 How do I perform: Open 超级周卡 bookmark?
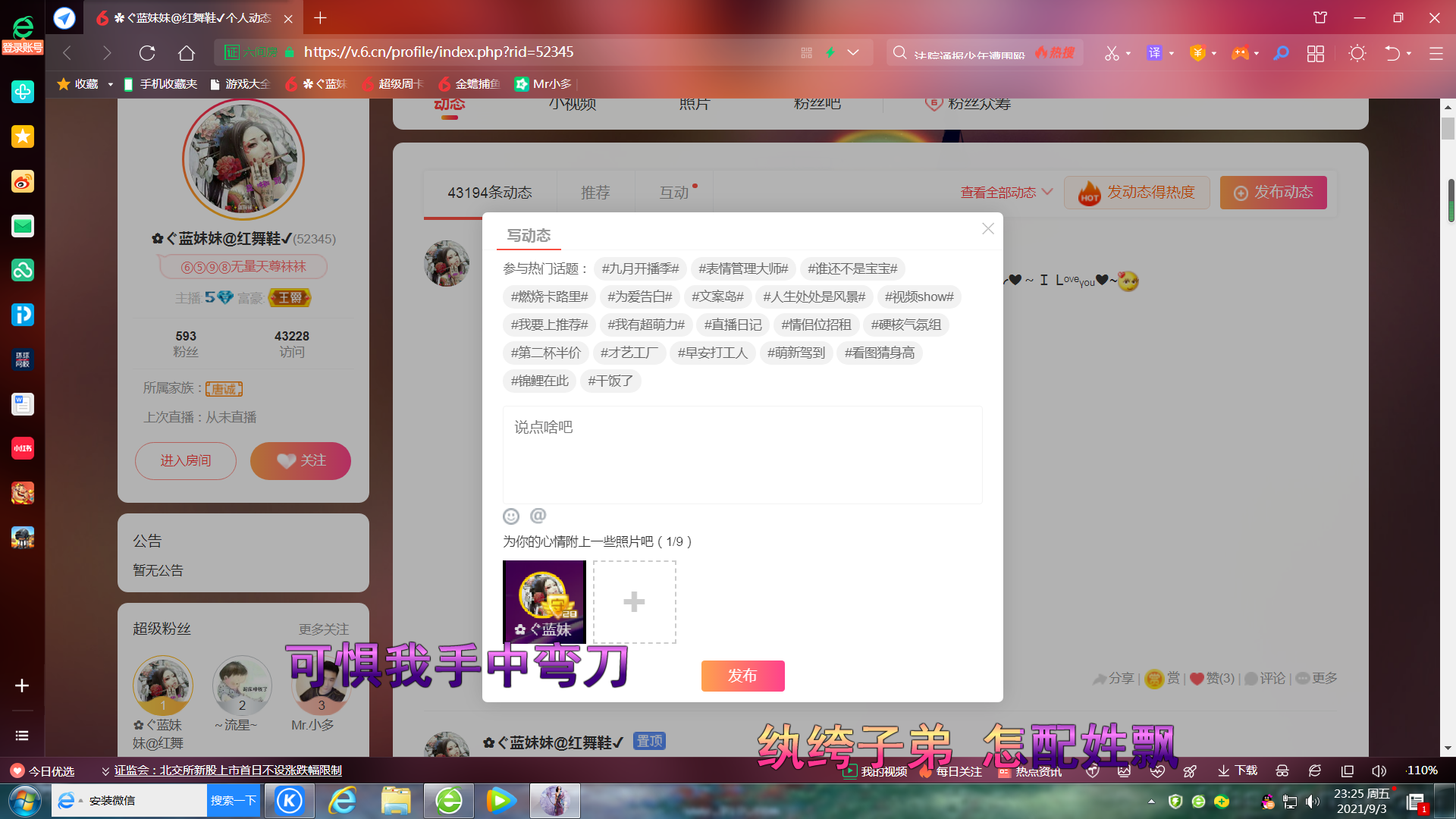[392, 84]
